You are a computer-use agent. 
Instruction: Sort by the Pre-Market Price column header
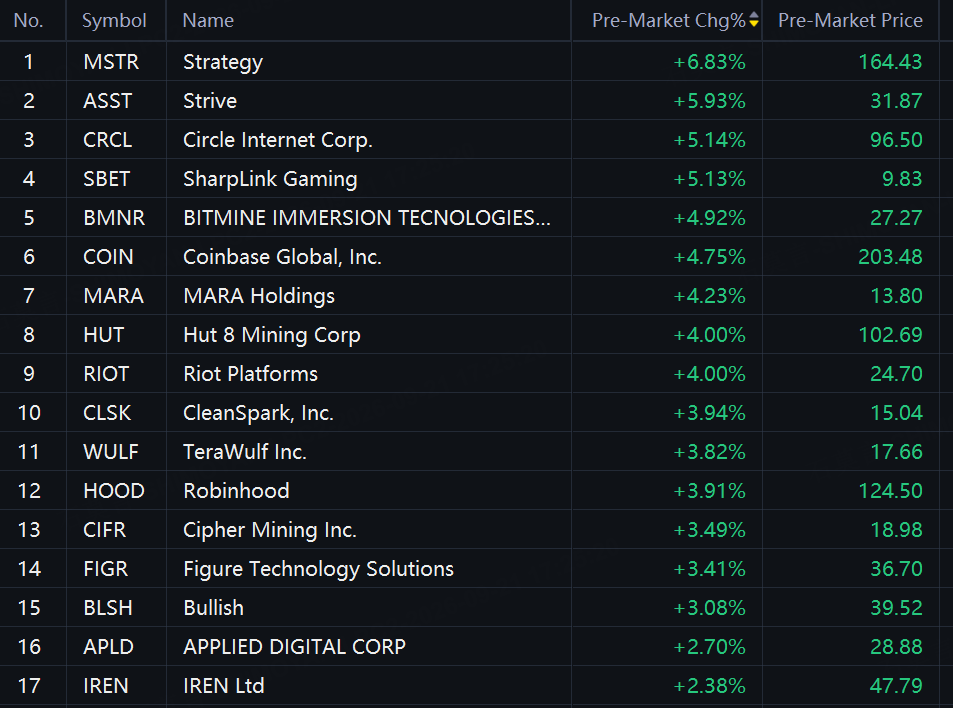pos(850,20)
